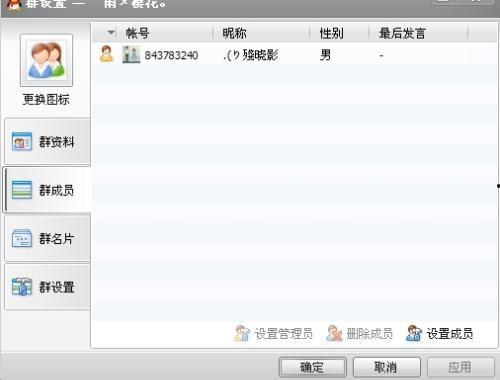Image resolution: width=500 pixels, height=380 pixels.
Task: Open the 群设置 tab
Action: click(47, 287)
